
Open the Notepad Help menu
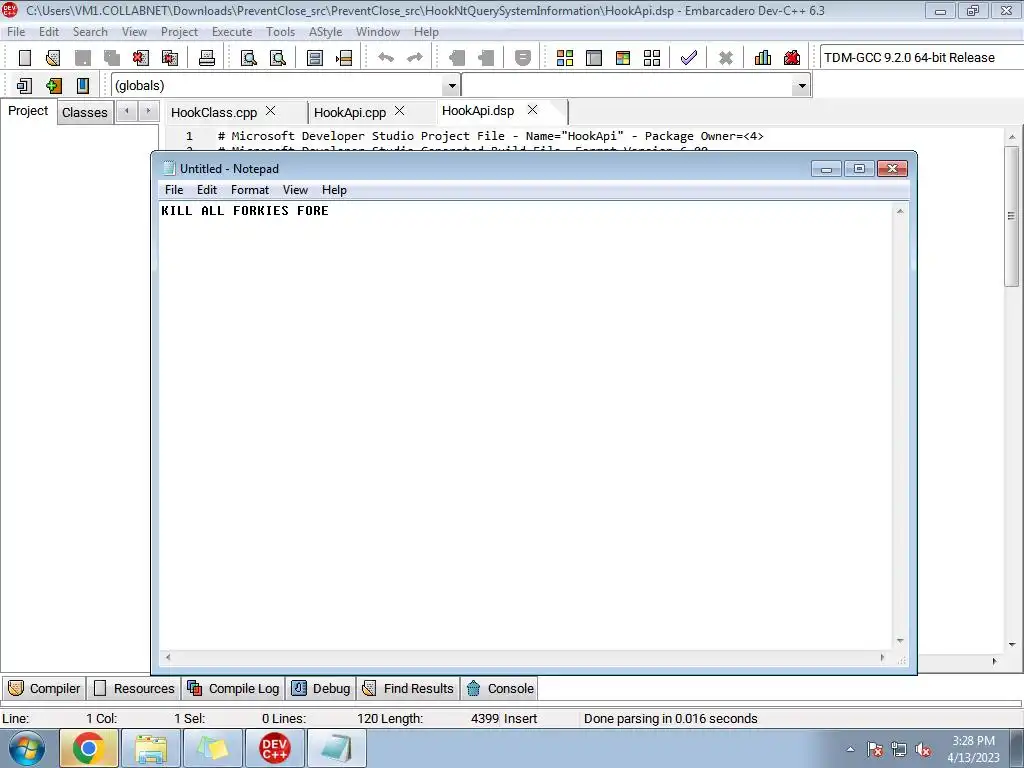pos(334,190)
